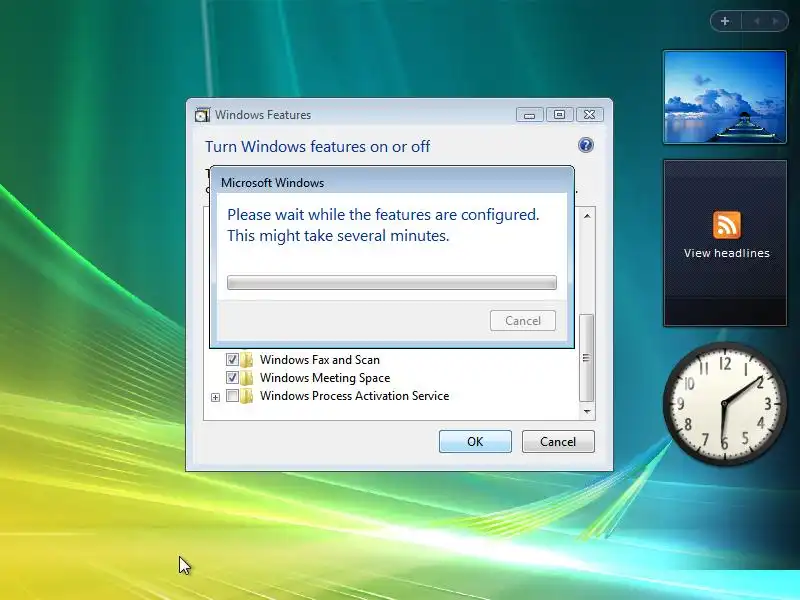Click Cancel in the Windows Features dialog

click(x=558, y=441)
